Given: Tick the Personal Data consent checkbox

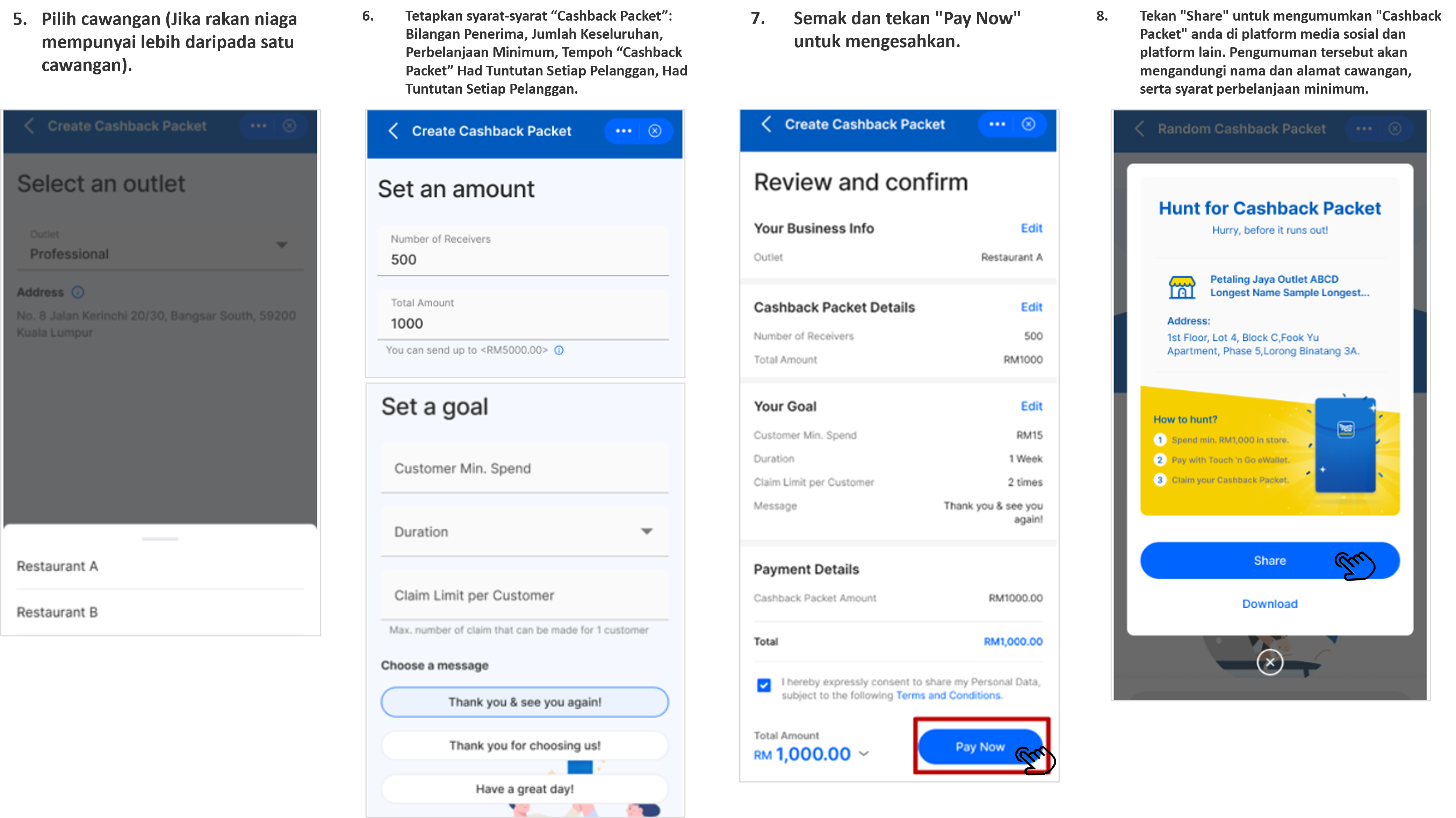Looking at the screenshot, I should (x=764, y=685).
